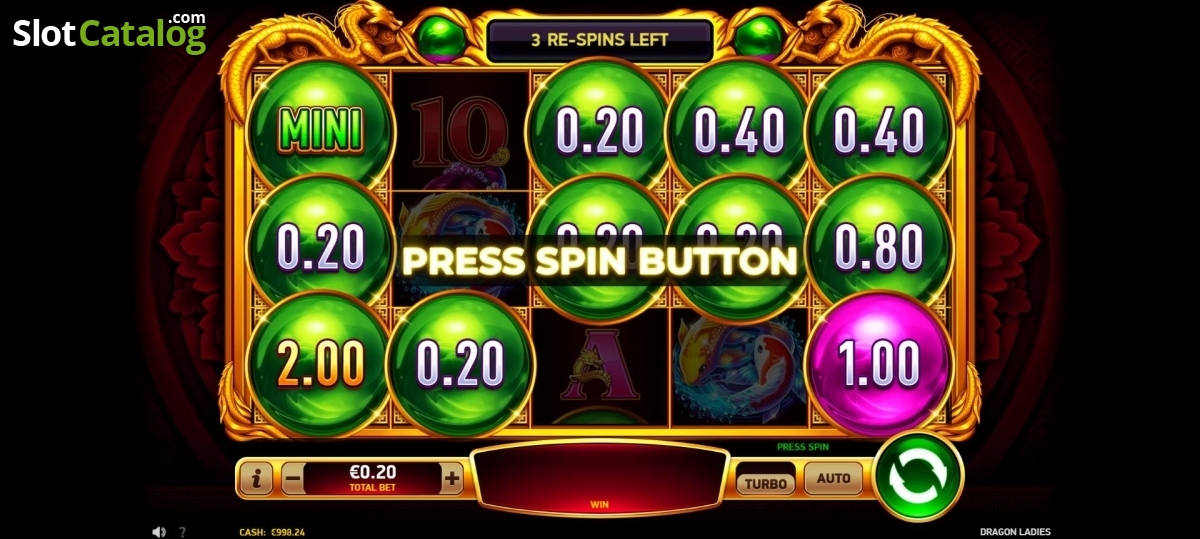Click the red 10 card symbol

(461, 130)
